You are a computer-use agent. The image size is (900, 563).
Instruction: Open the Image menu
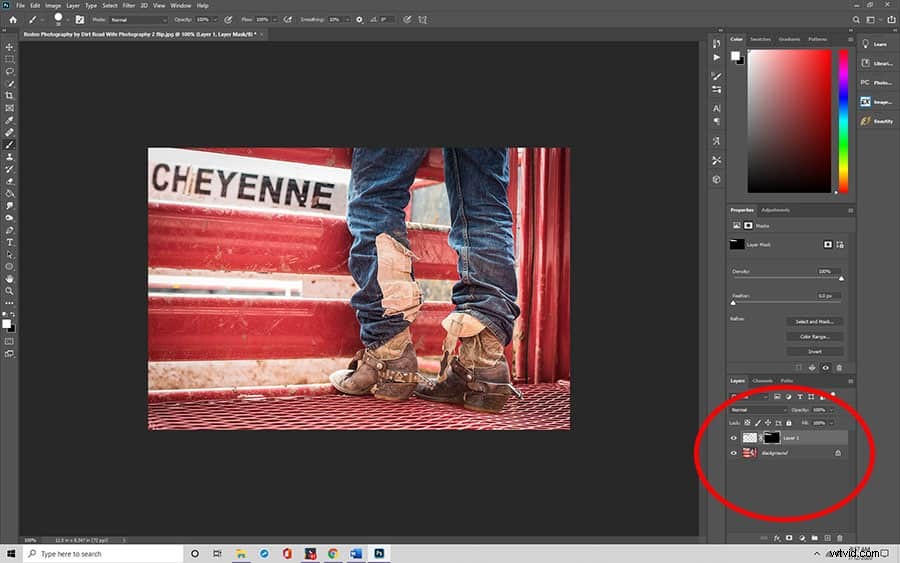coord(53,5)
